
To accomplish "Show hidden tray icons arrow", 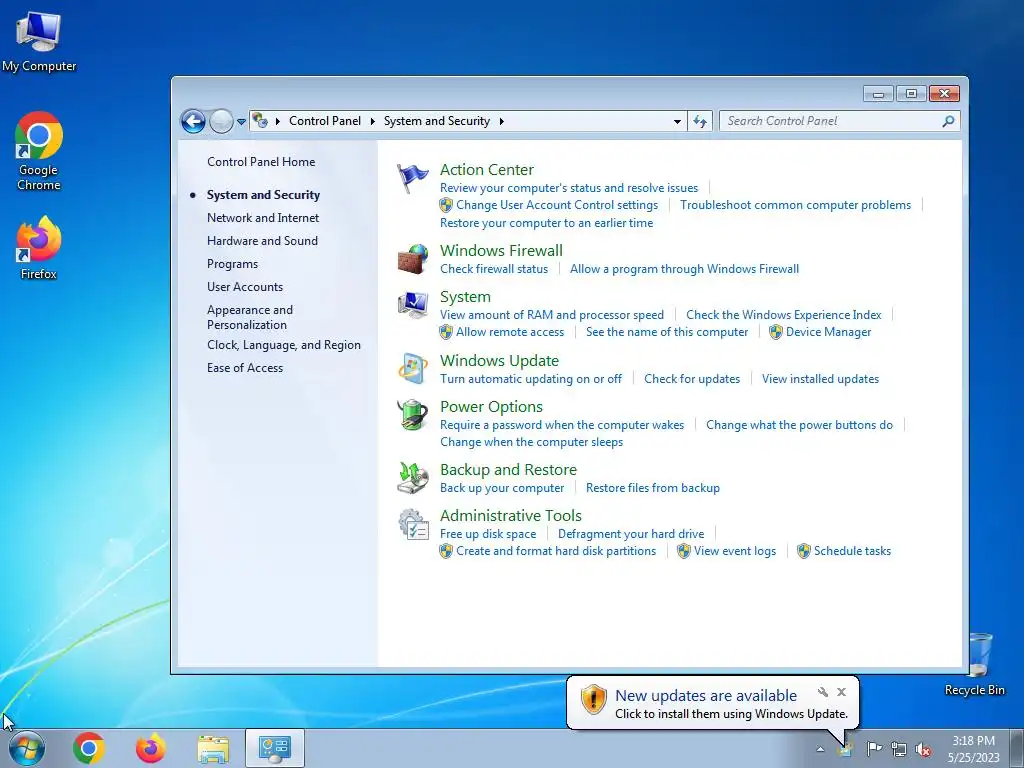I will (x=820, y=749).
